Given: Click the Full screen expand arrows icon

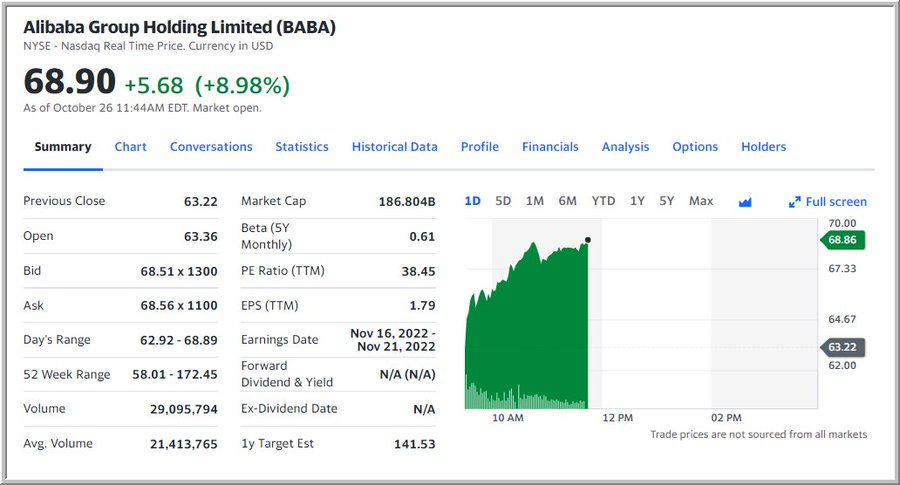Looking at the screenshot, I should click(x=794, y=202).
